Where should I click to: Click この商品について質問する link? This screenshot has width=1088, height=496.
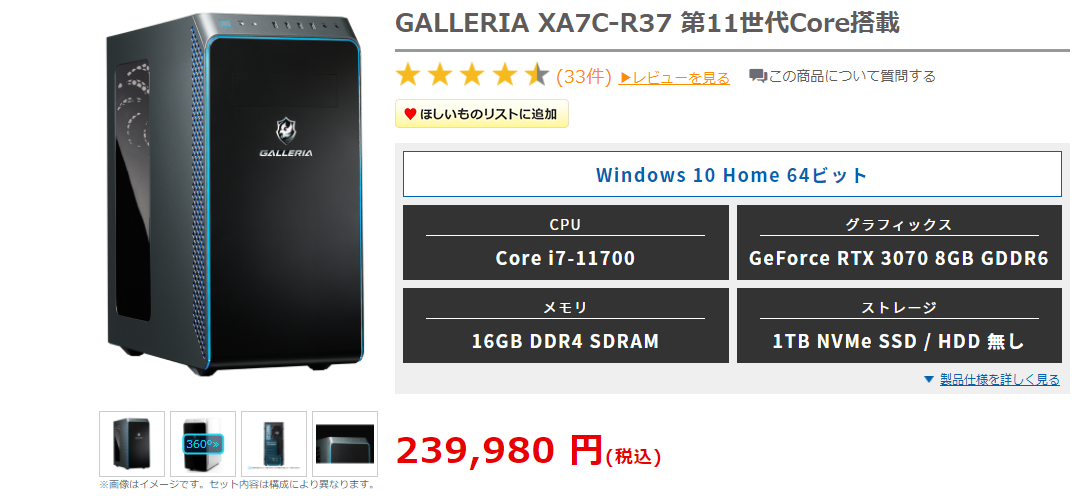(852, 76)
